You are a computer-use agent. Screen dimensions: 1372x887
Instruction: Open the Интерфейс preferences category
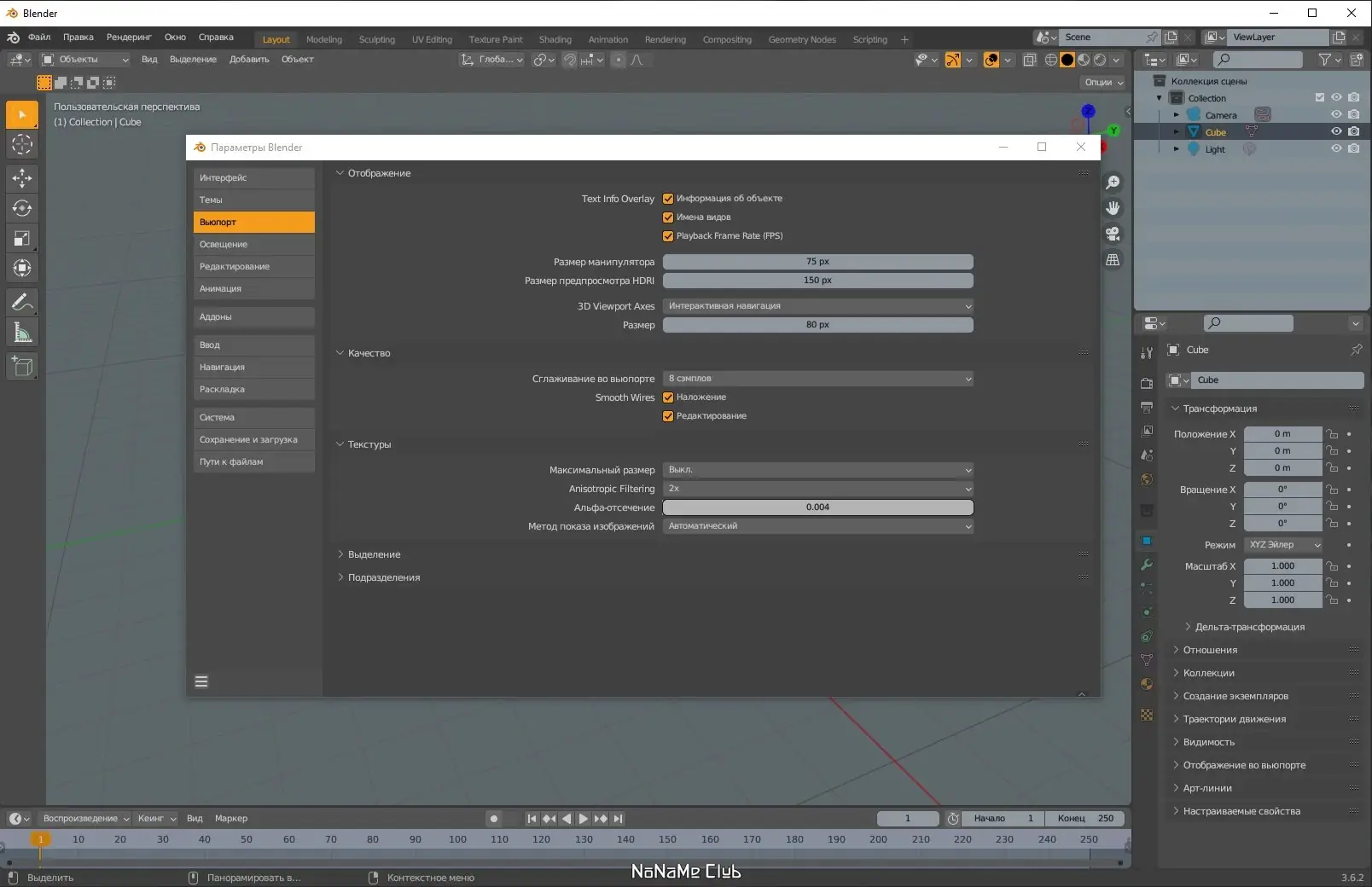(254, 178)
